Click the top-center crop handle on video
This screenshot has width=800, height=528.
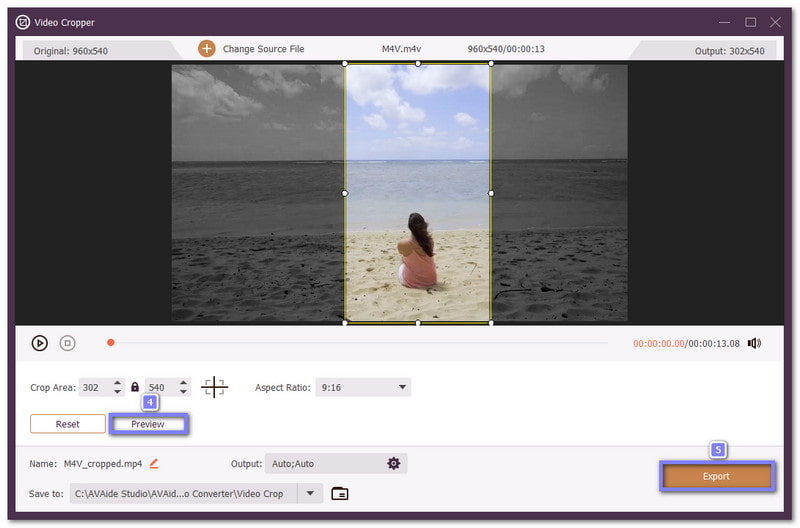[418, 64]
